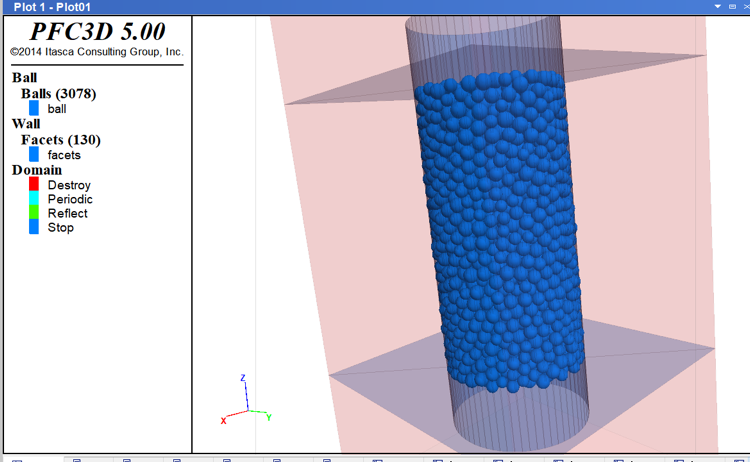The width and height of the screenshot is (750, 462).
Task: Close the Plot01 pane
Action: [745, 7]
